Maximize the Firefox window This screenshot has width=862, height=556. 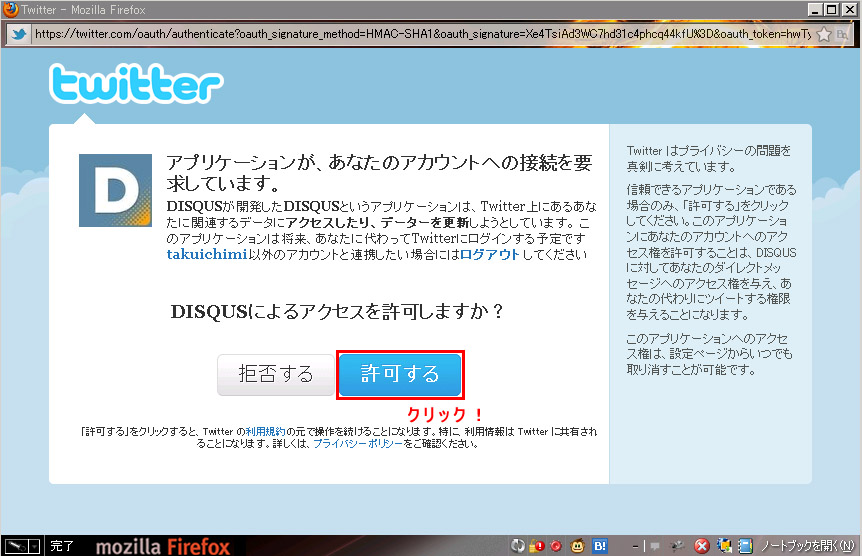tap(832, 9)
